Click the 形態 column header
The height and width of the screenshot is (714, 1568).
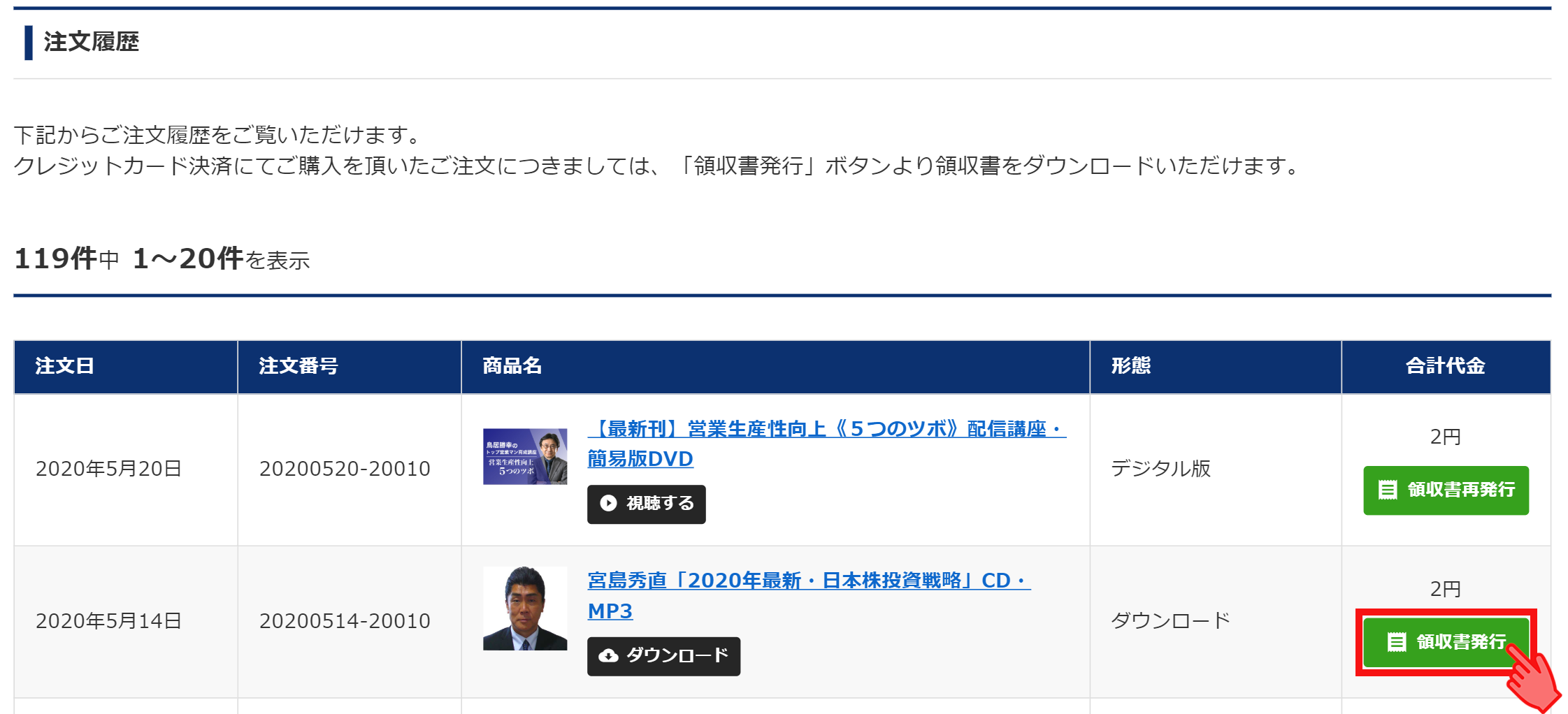pyautogui.click(x=1130, y=366)
